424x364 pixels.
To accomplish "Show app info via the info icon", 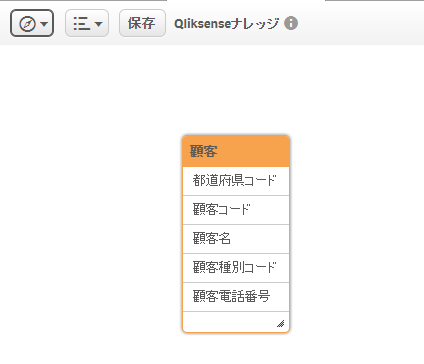I will pyautogui.click(x=291, y=23).
